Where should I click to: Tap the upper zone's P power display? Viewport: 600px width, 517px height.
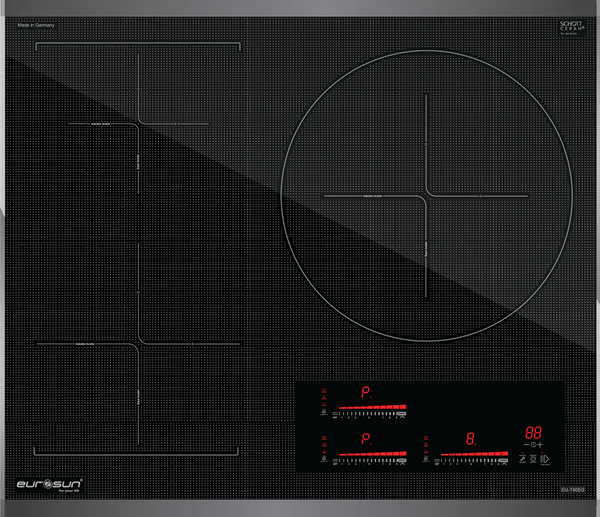[366, 392]
